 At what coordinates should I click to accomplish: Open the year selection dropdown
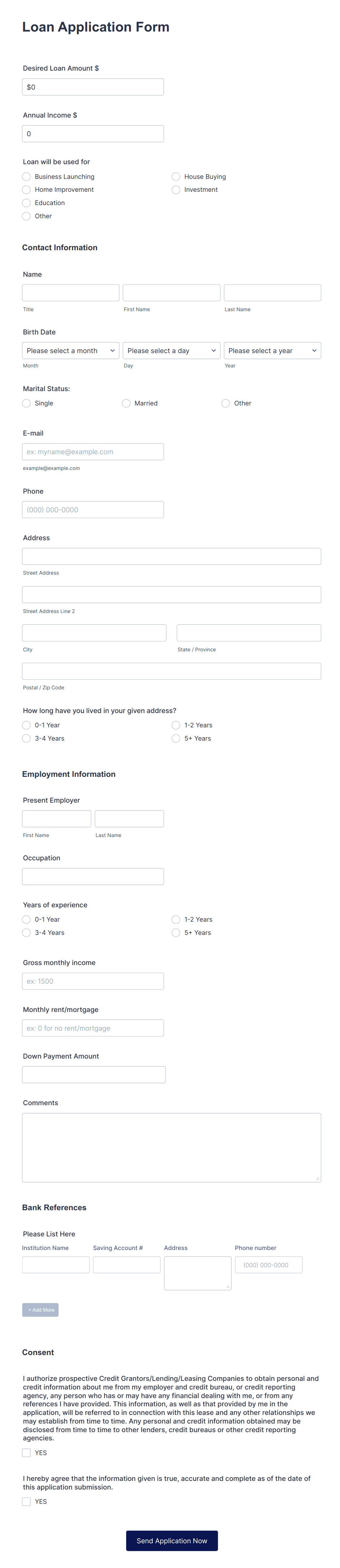click(x=272, y=351)
